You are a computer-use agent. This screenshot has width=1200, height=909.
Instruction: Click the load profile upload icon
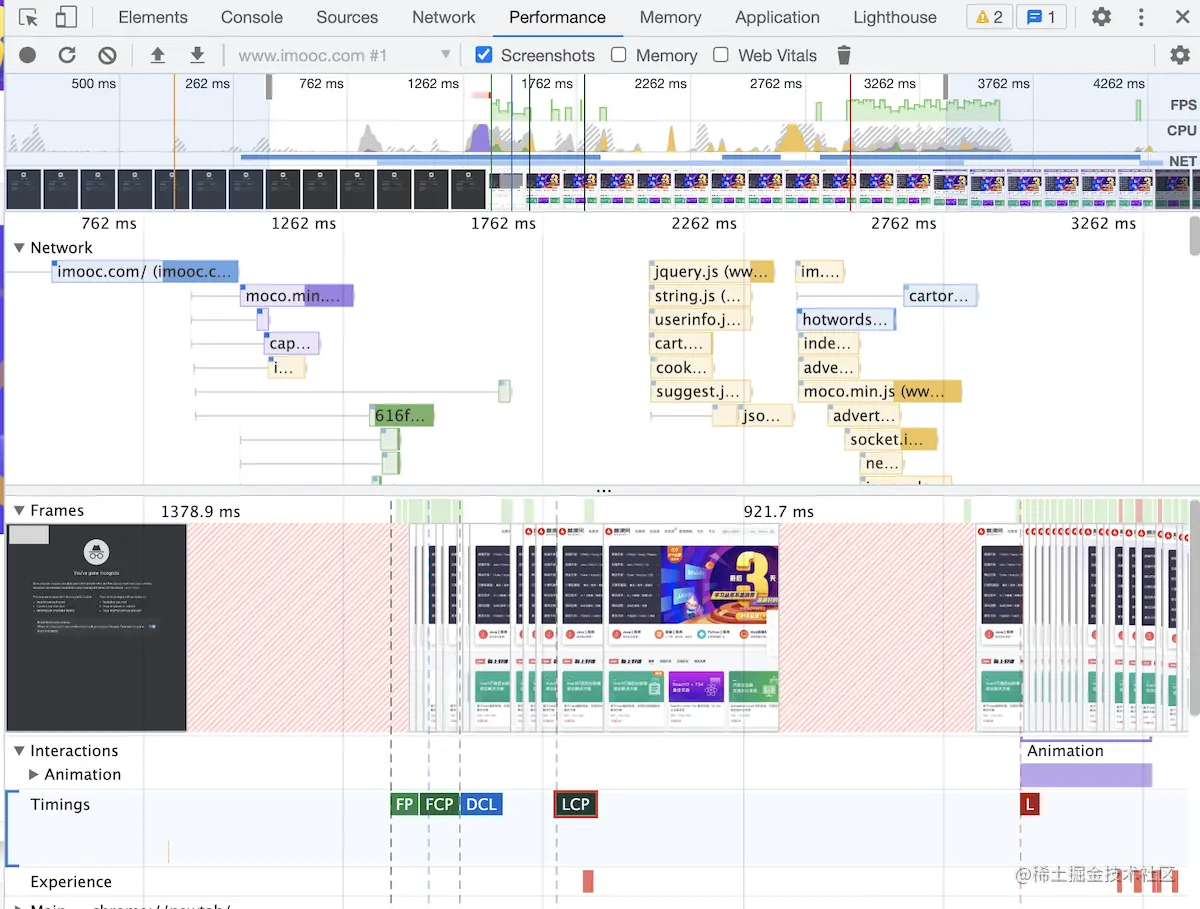point(158,55)
